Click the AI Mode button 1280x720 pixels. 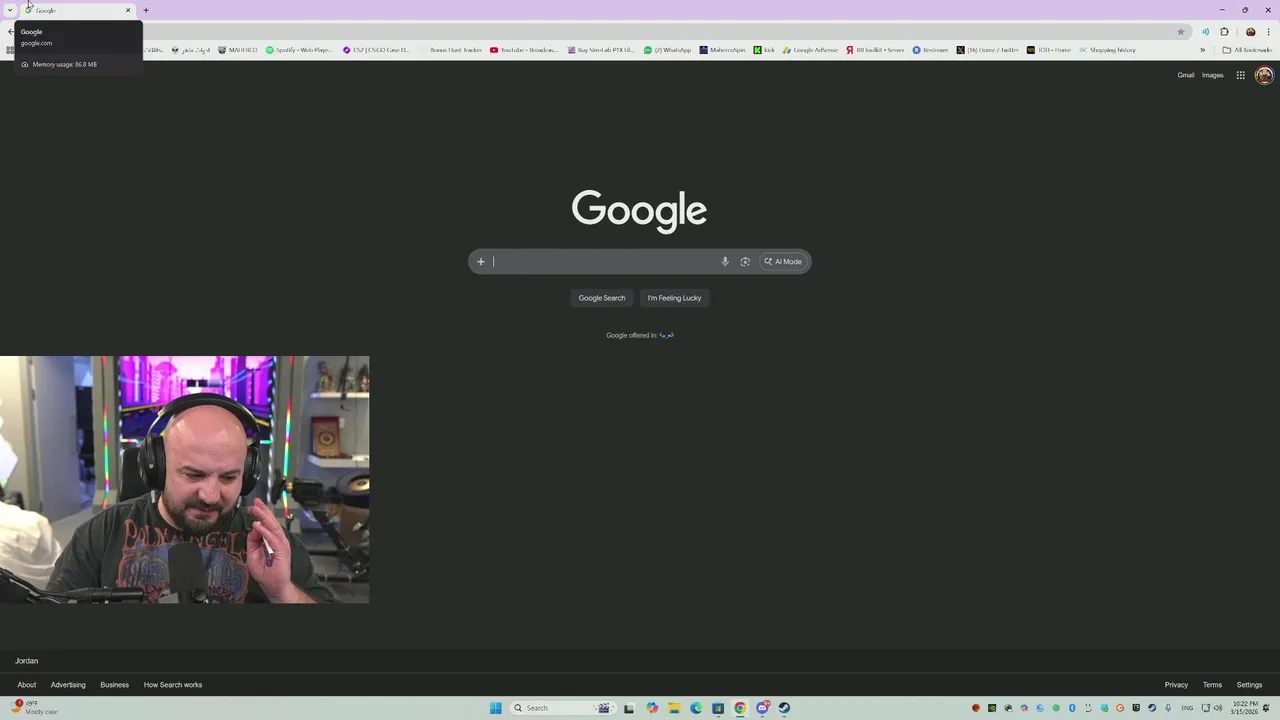coord(783,262)
